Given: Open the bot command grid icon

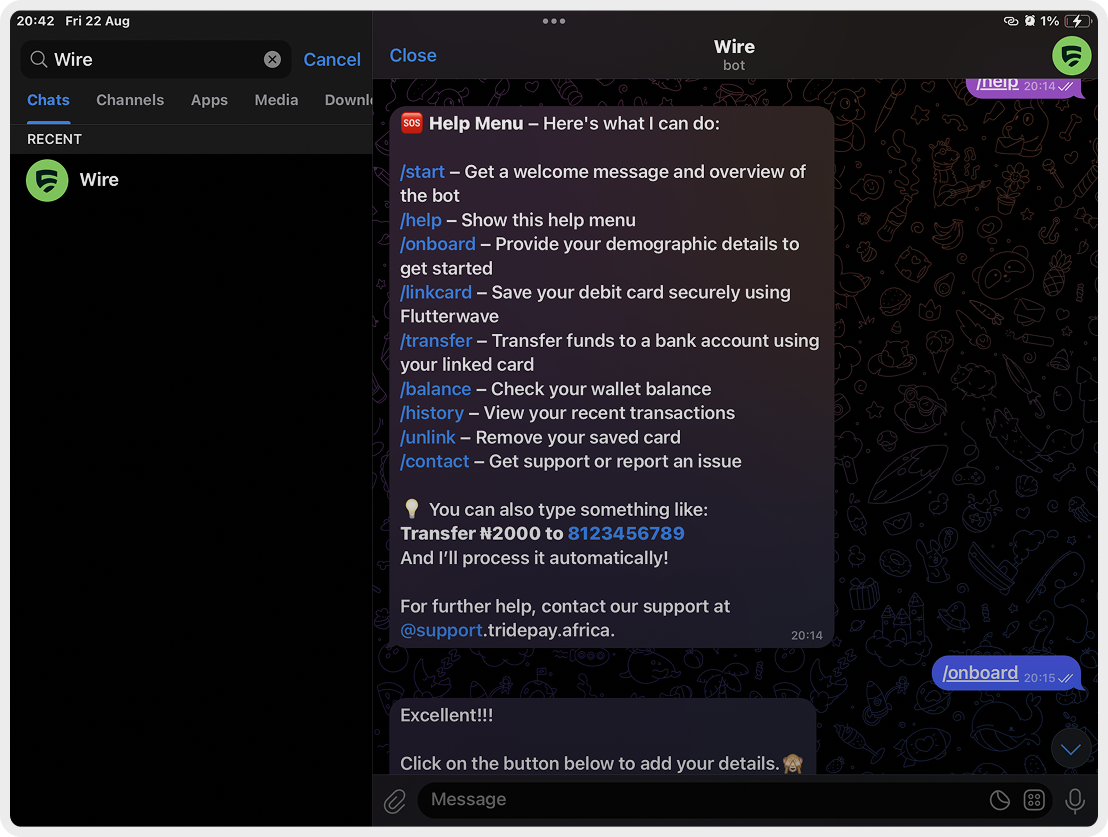Looking at the screenshot, I should [x=1034, y=800].
